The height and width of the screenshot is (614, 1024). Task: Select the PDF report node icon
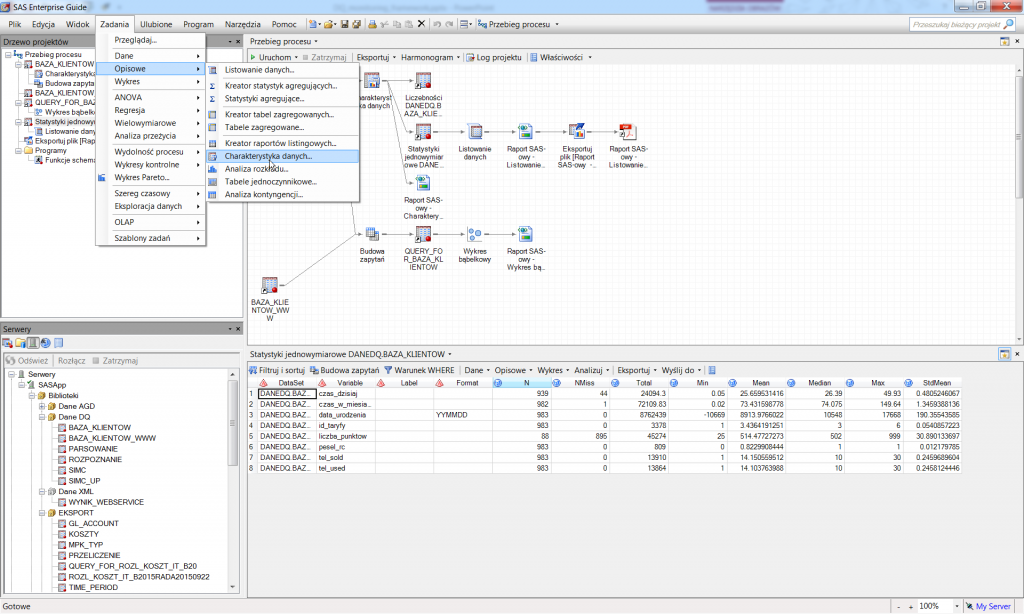click(628, 132)
